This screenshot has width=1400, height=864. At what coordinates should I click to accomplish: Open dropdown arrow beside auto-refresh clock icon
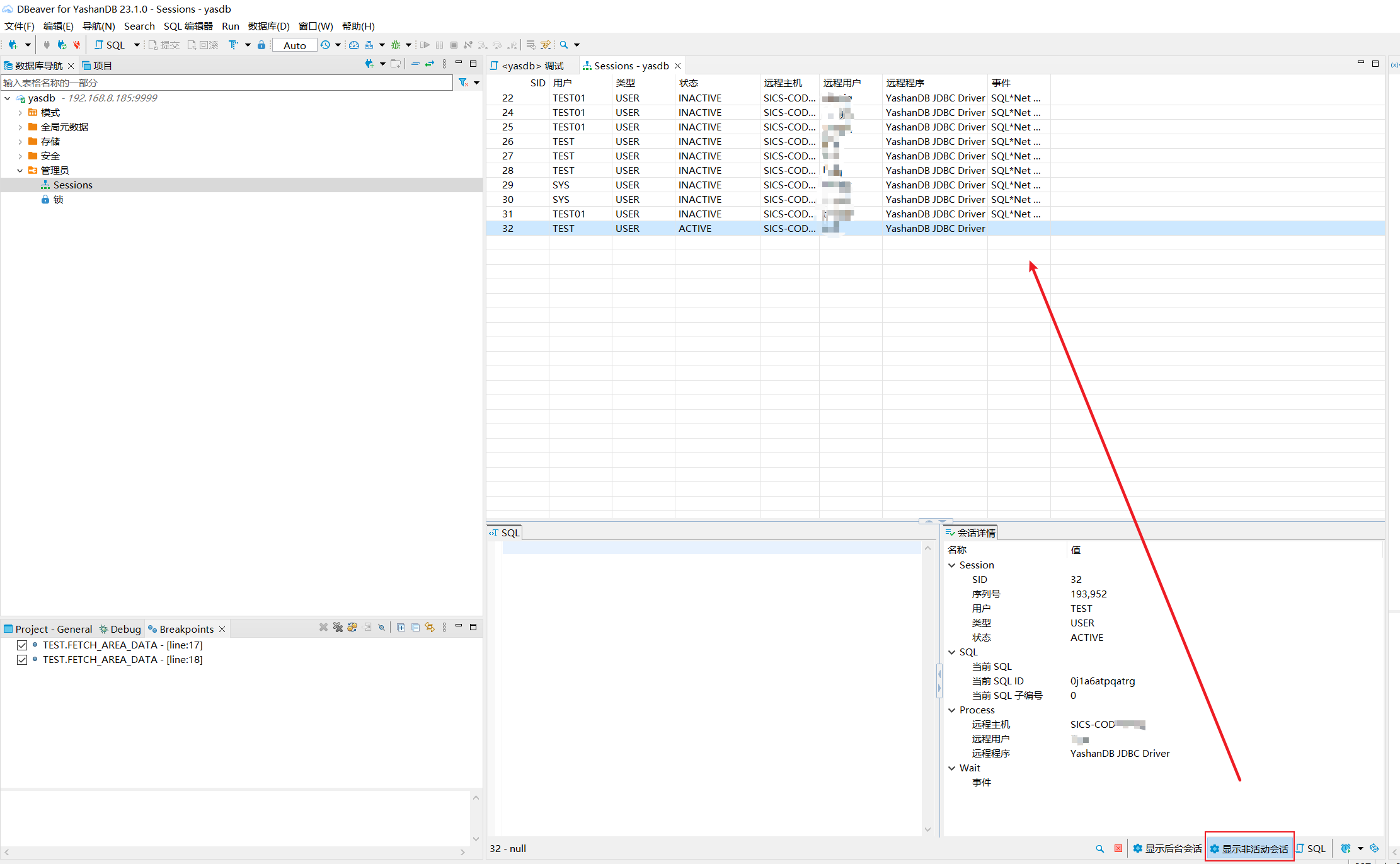point(1360,848)
